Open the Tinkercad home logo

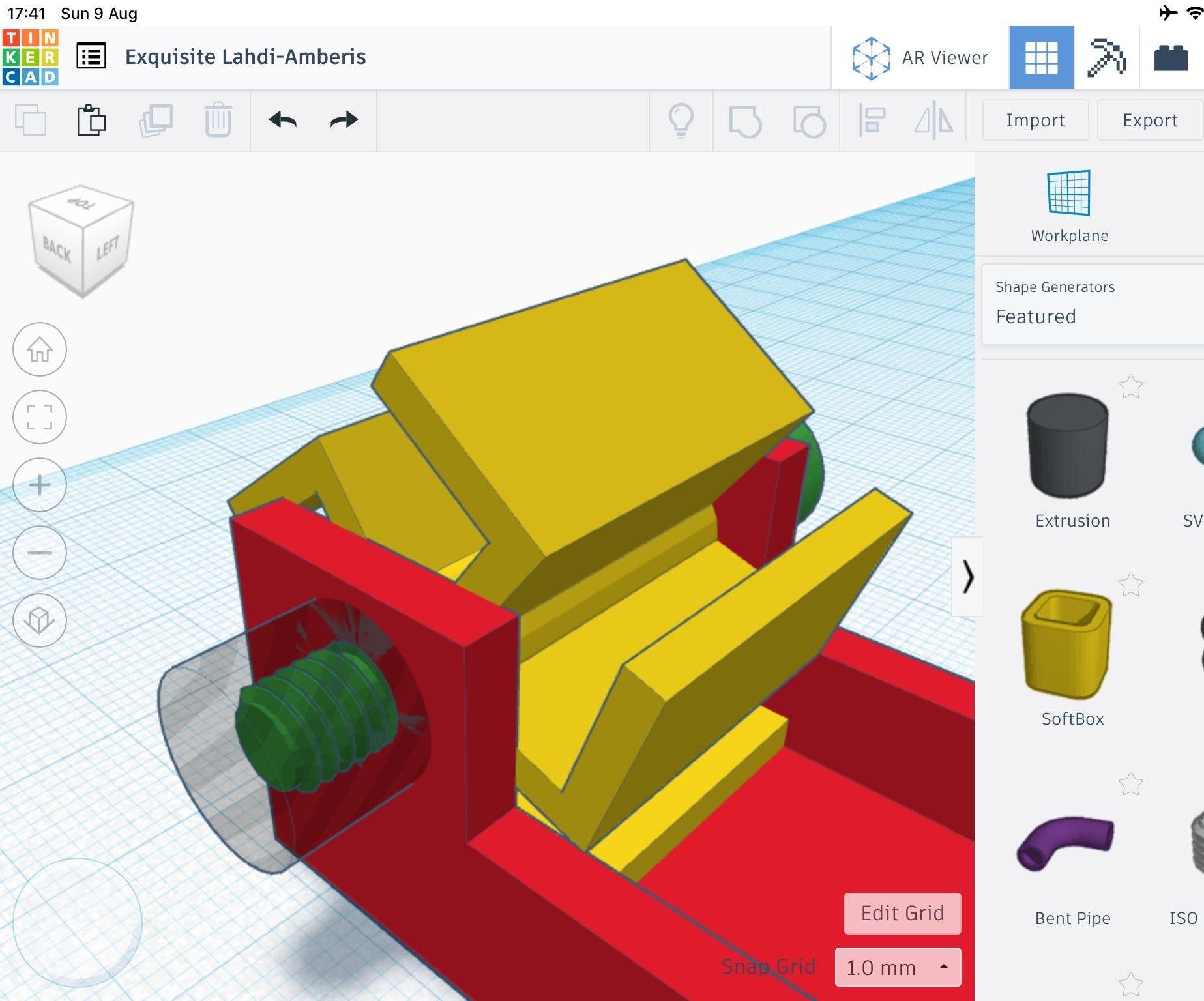pos(30,57)
